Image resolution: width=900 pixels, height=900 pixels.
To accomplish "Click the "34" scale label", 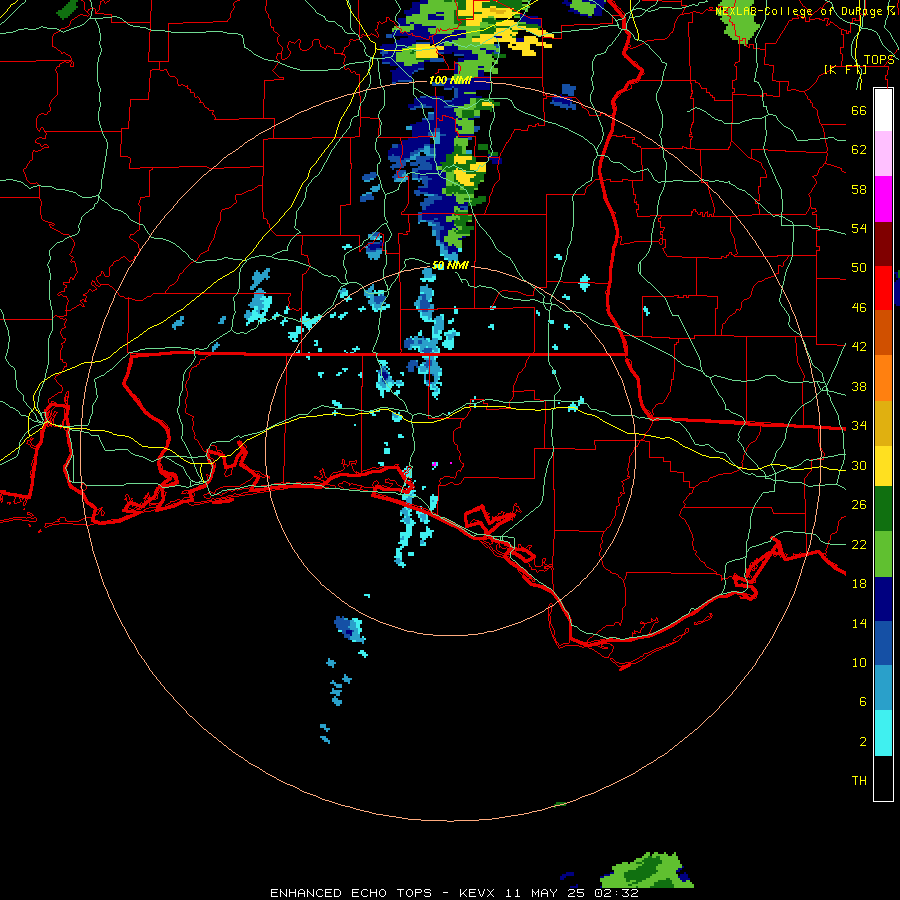I will tap(859, 426).
